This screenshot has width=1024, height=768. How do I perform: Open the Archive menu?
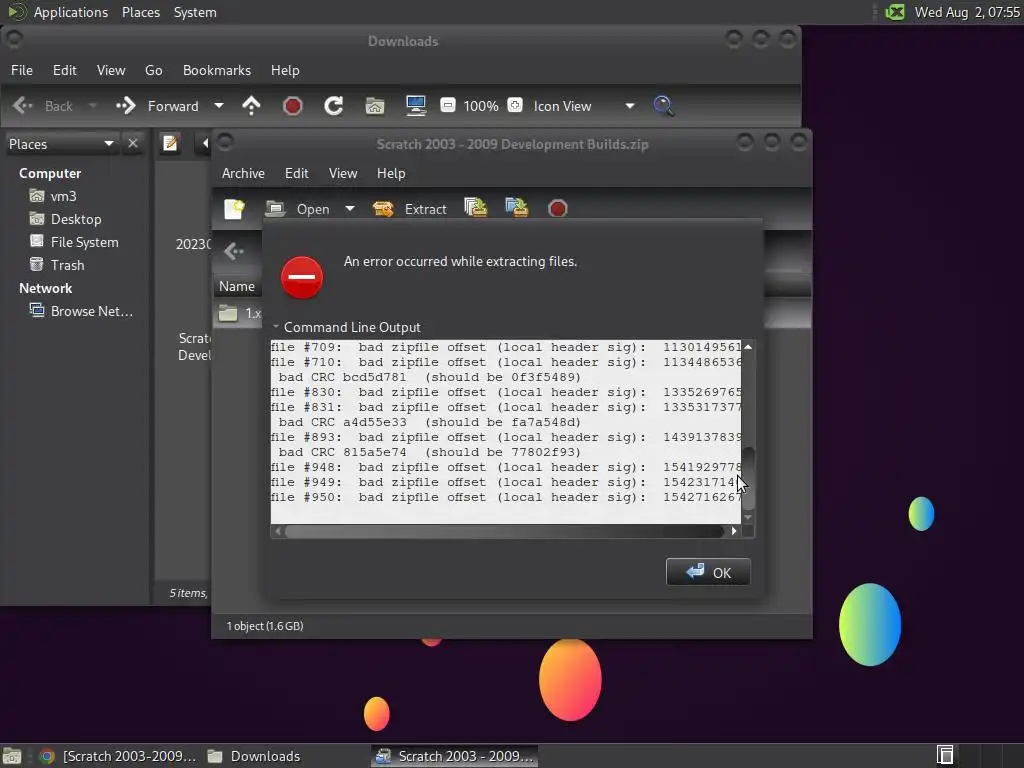click(243, 173)
